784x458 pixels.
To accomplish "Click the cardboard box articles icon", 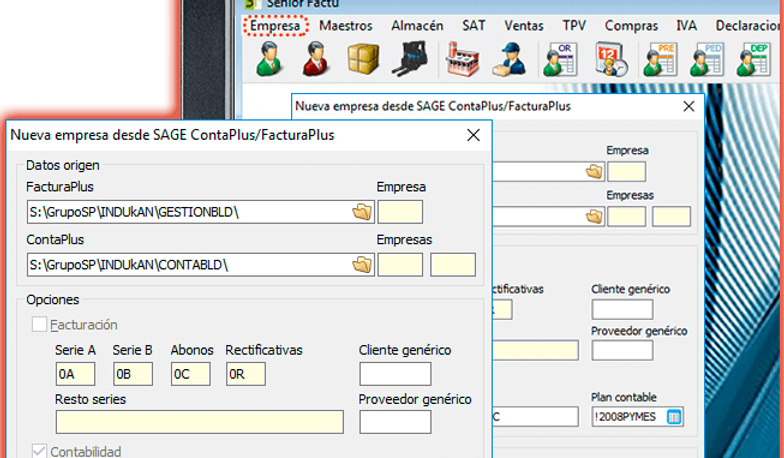I will click(363, 59).
